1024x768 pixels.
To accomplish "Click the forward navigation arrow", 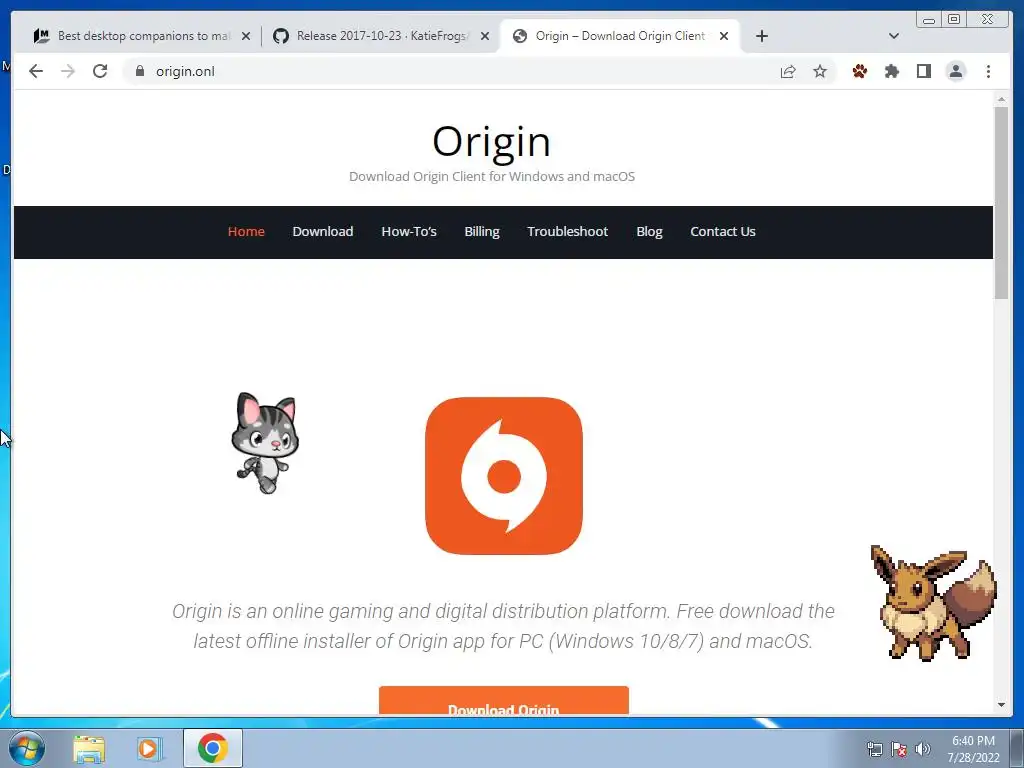I will coord(68,71).
